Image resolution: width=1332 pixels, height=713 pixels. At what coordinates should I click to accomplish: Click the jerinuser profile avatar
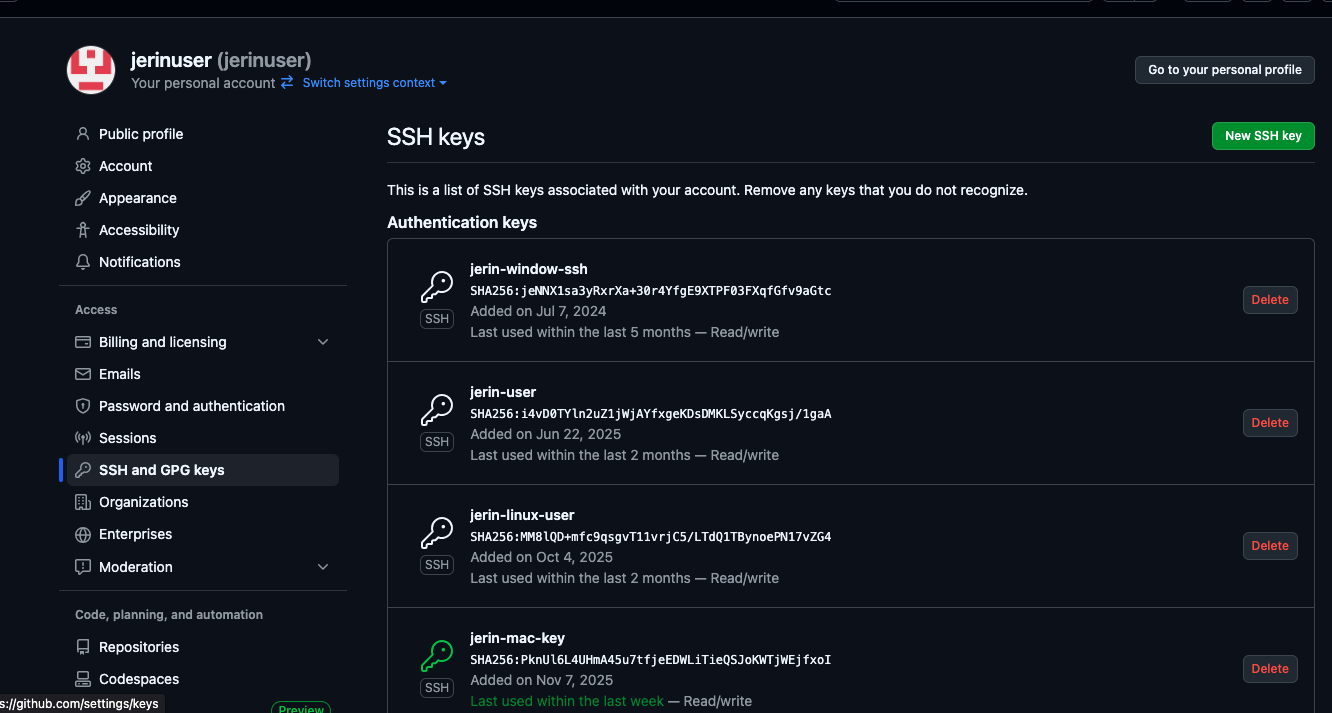tap(91, 70)
